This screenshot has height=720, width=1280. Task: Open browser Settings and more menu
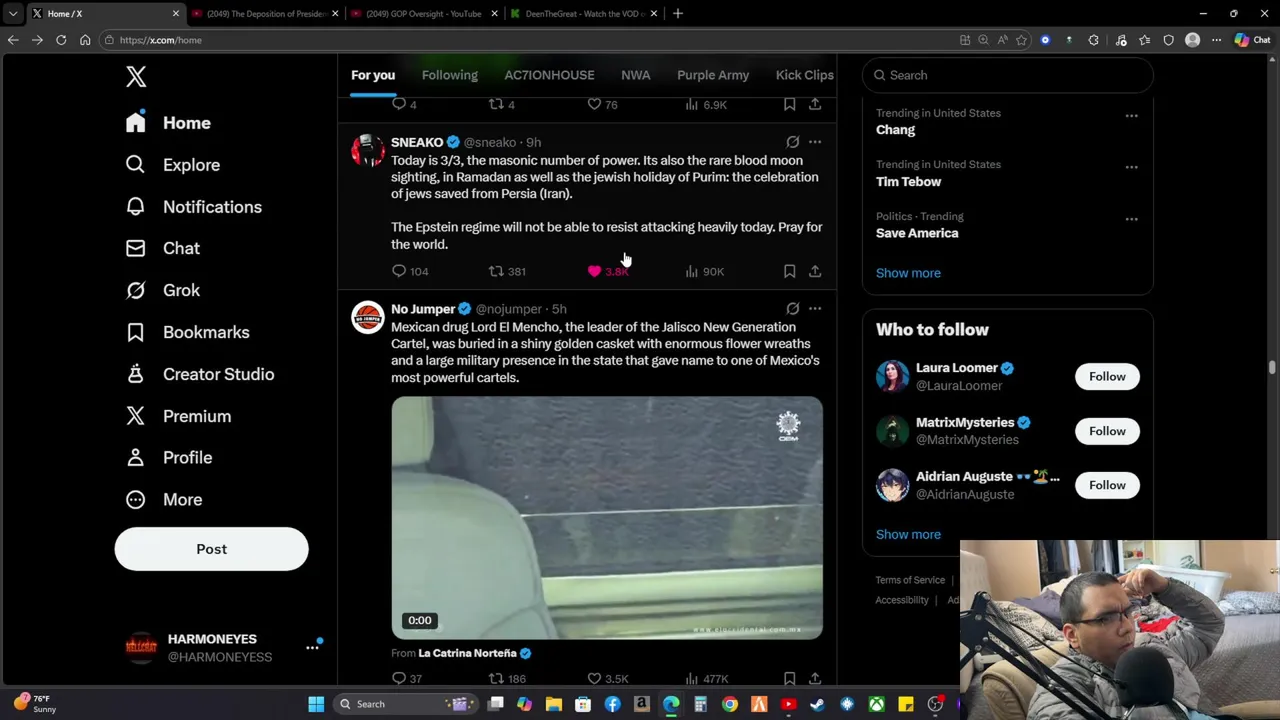pos(1216,40)
